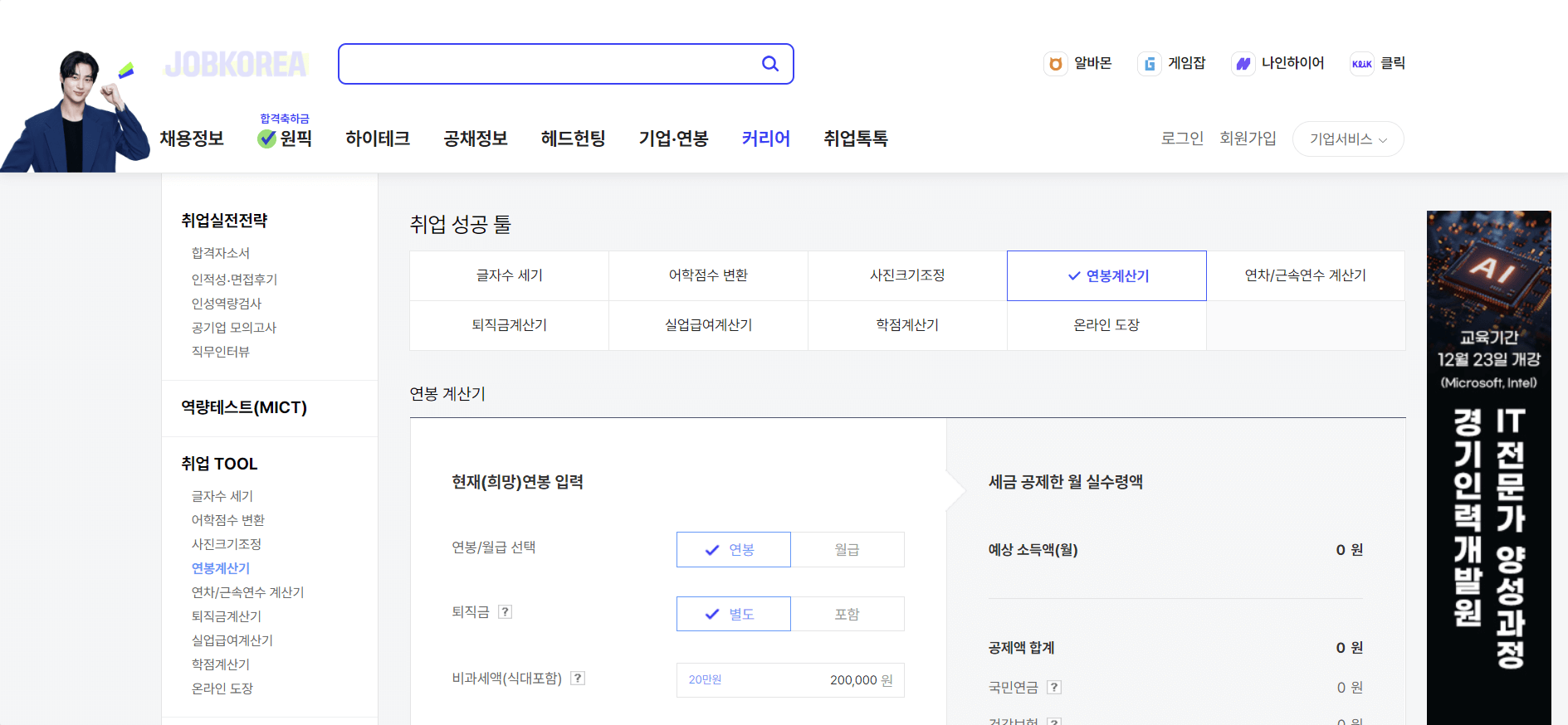This screenshot has height=725, width=1568.
Task: Switch to 실업급여계산기 tool tab
Action: (x=709, y=325)
